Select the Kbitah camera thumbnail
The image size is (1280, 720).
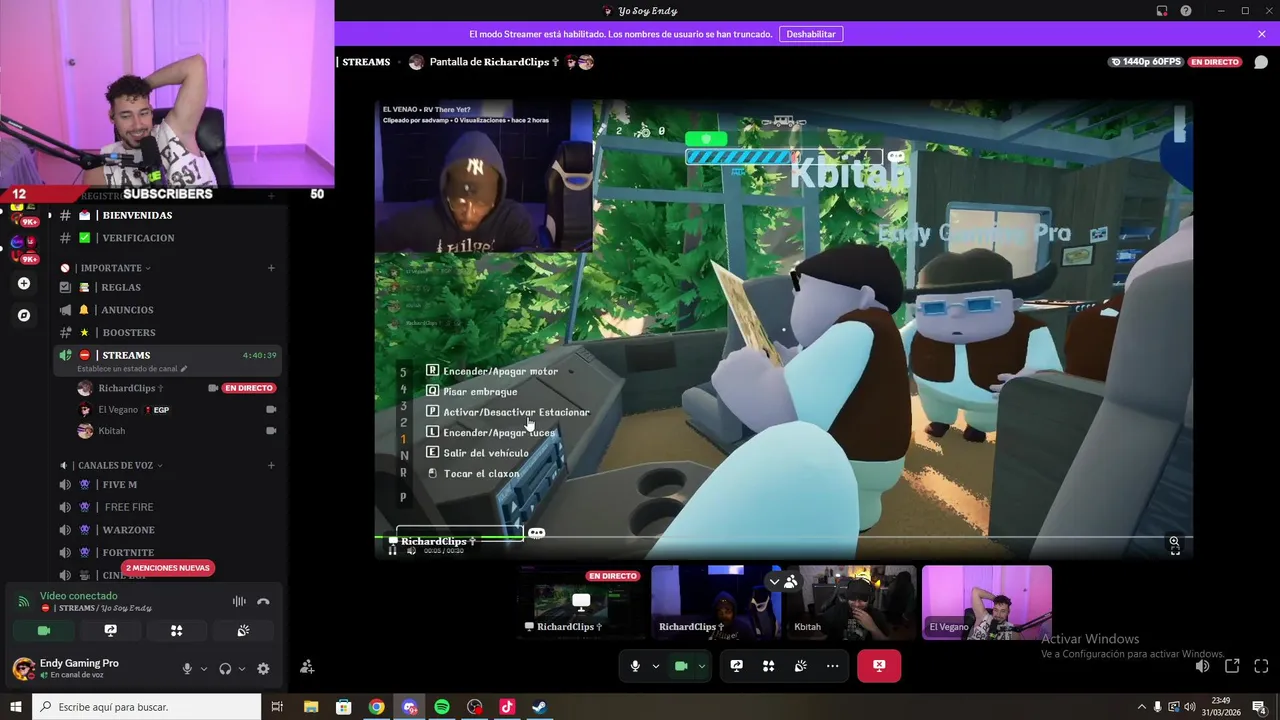click(851, 602)
